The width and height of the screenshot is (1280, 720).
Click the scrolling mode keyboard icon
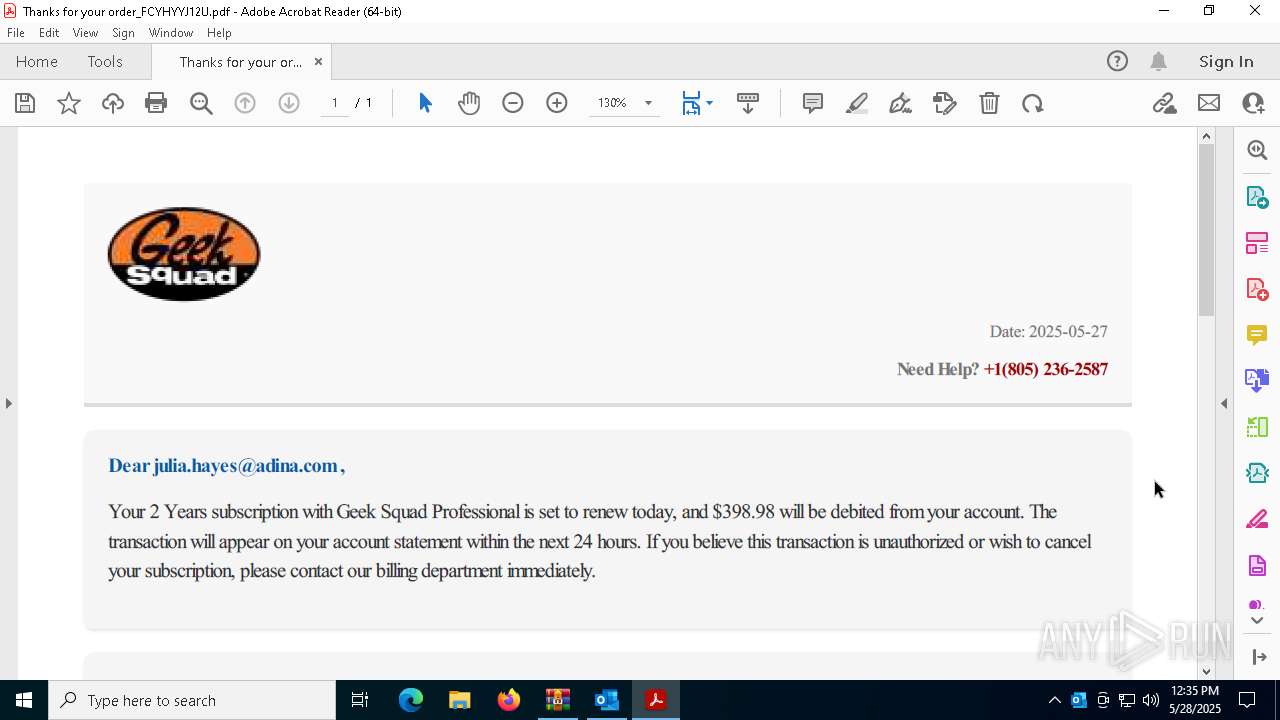pyautogui.click(x=748, y=103)
